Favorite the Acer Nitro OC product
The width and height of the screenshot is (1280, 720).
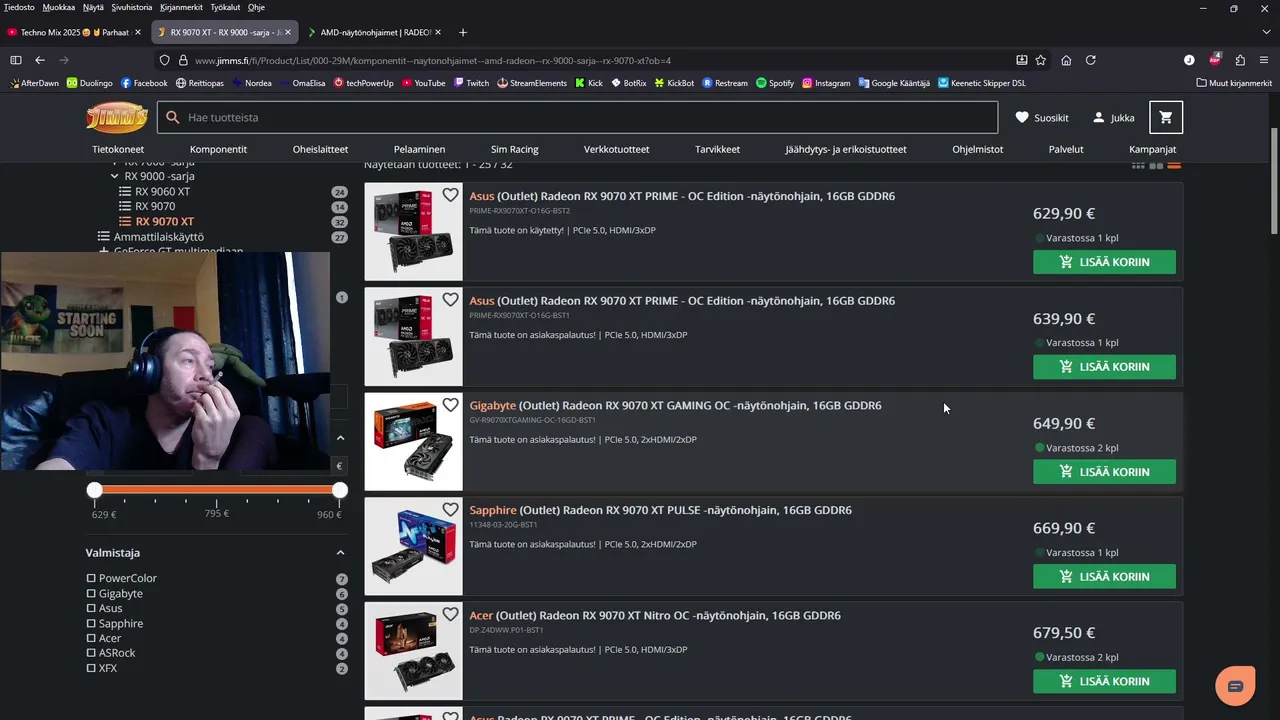pos(450,615)
